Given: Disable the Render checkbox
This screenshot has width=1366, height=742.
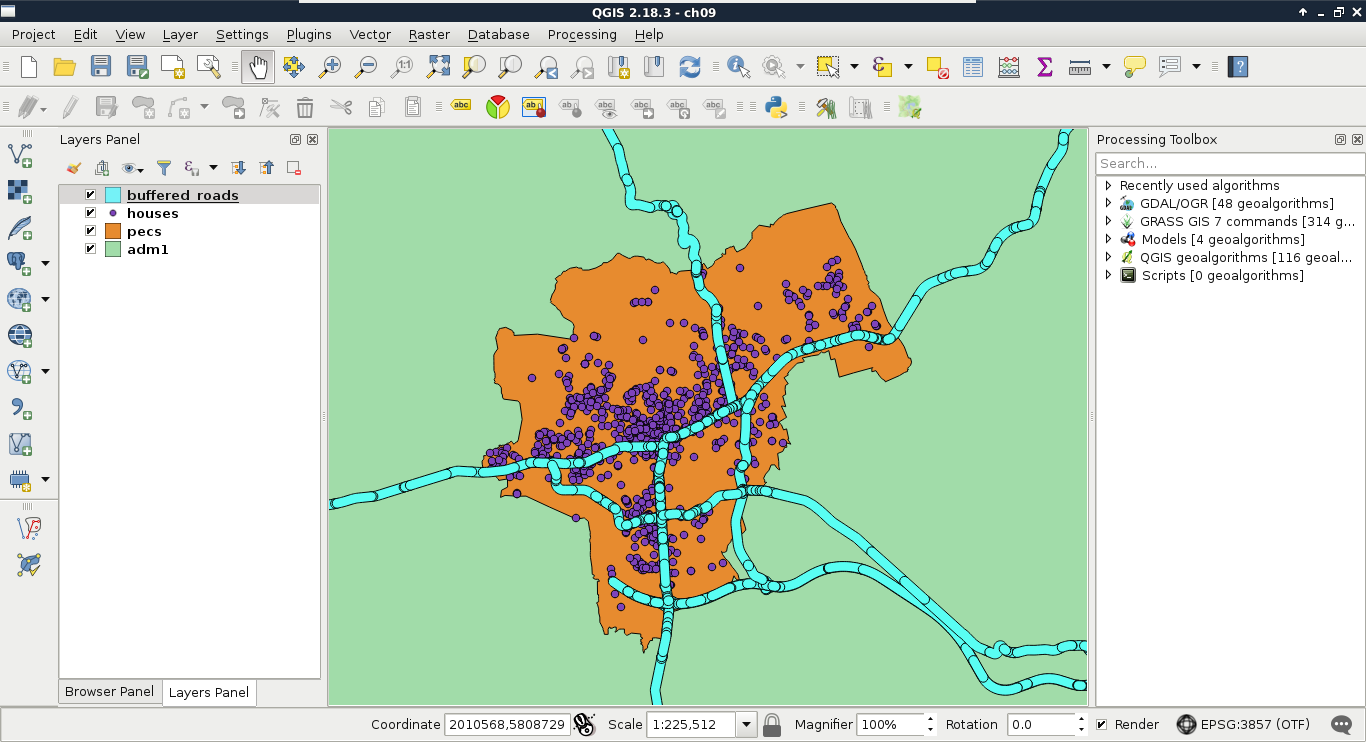Looking at the screenshot, I should (1102, 725).
